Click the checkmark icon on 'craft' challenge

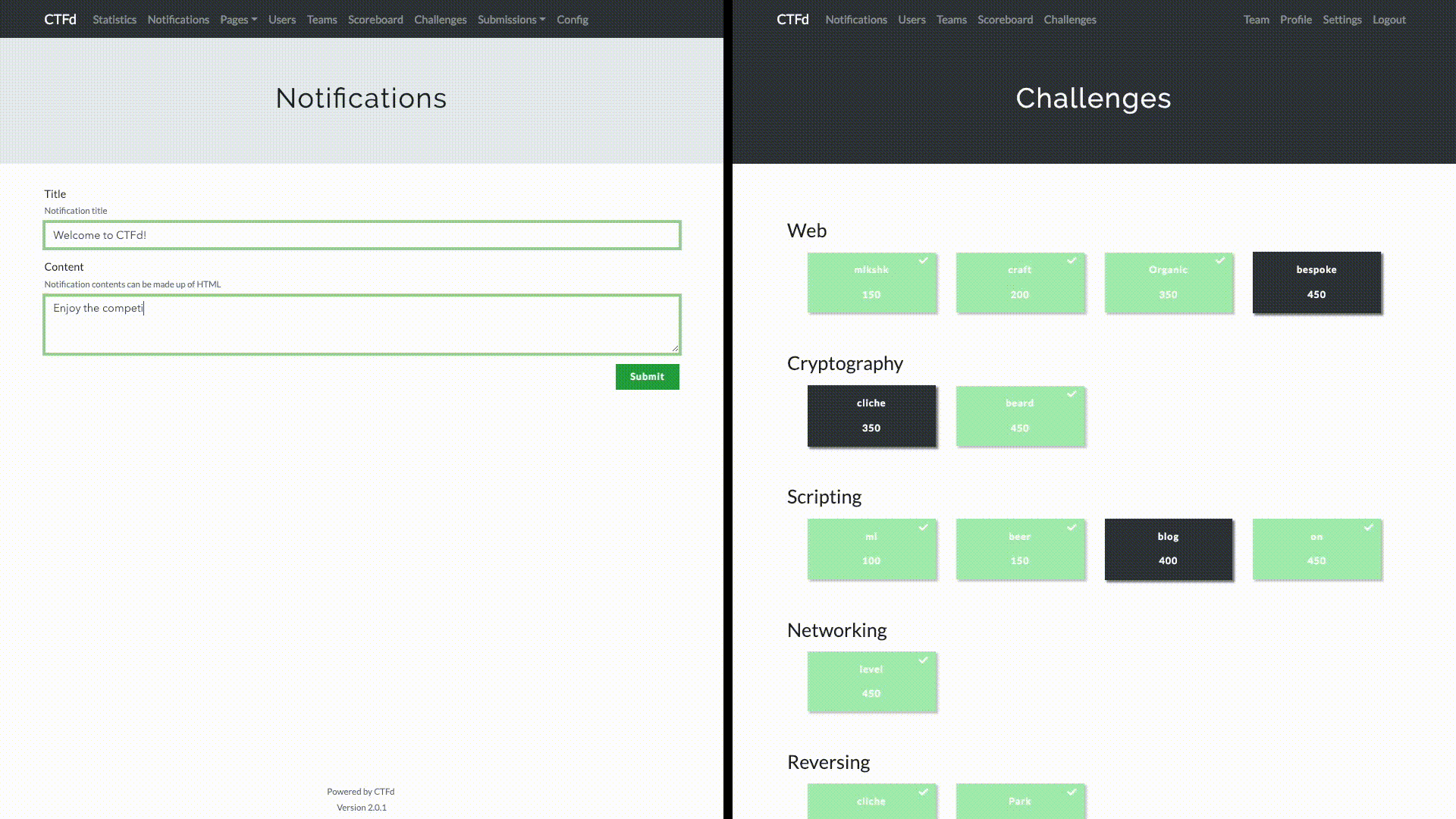click(1072, 260)
